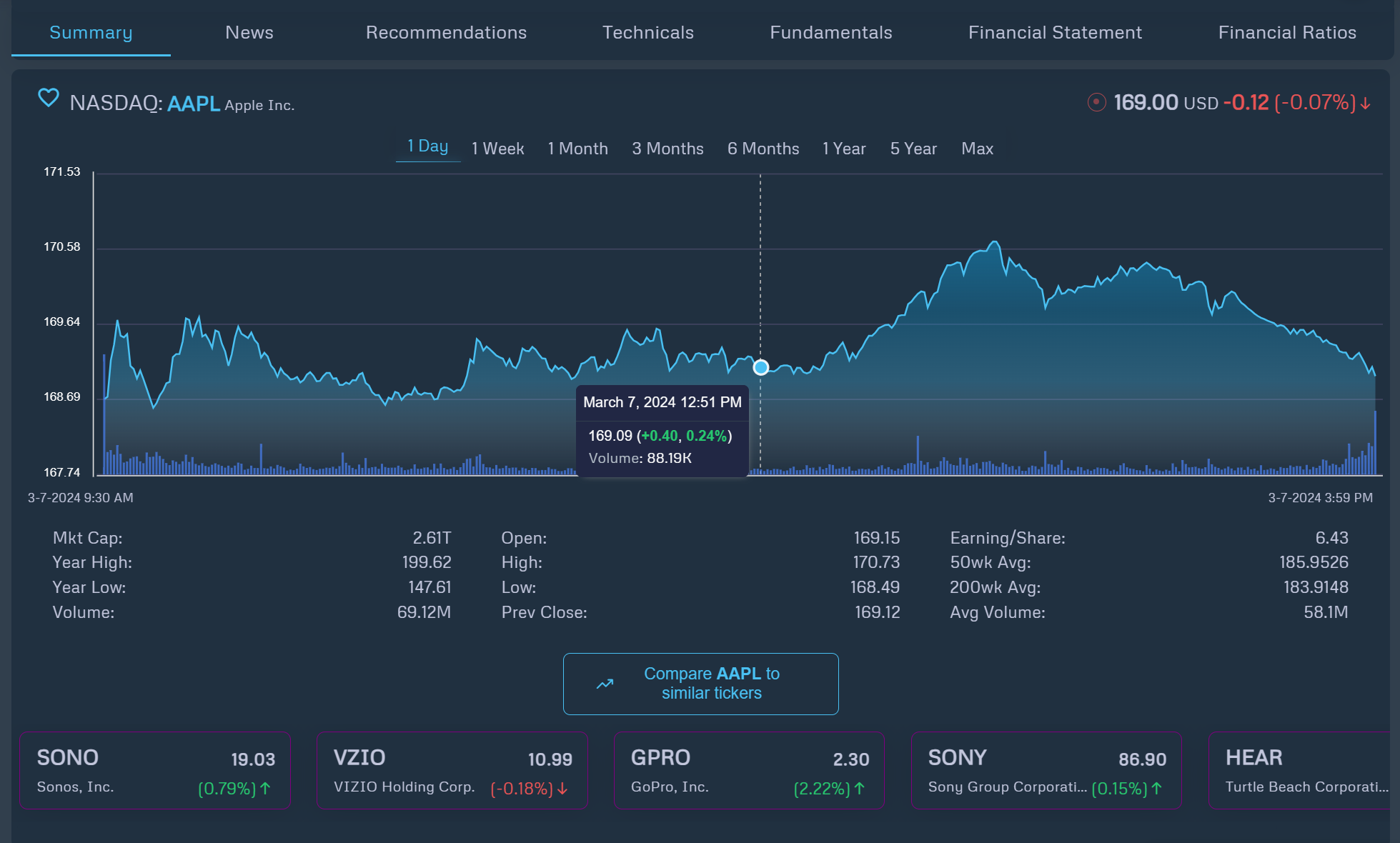Click the trend chart icon in Compare button
1400x843 pixels.
605,684
